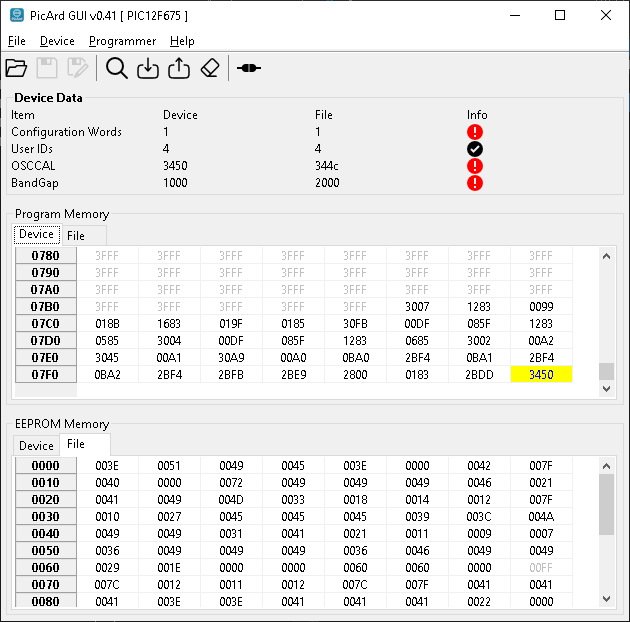Select the 2BDD cell in row 07F0
630x622 pixels.
tap(479, 374)
